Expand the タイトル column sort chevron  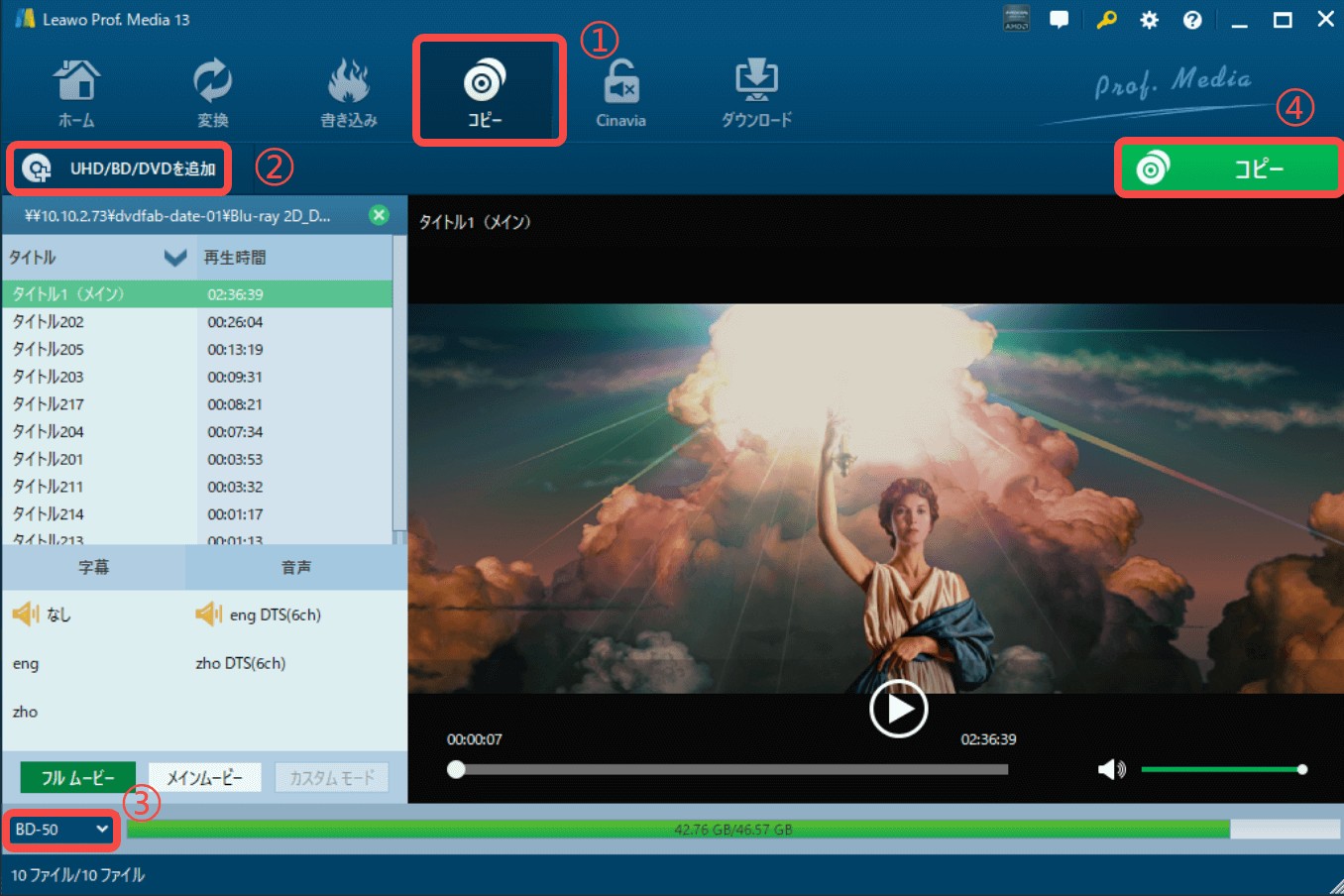pos(175,258)
